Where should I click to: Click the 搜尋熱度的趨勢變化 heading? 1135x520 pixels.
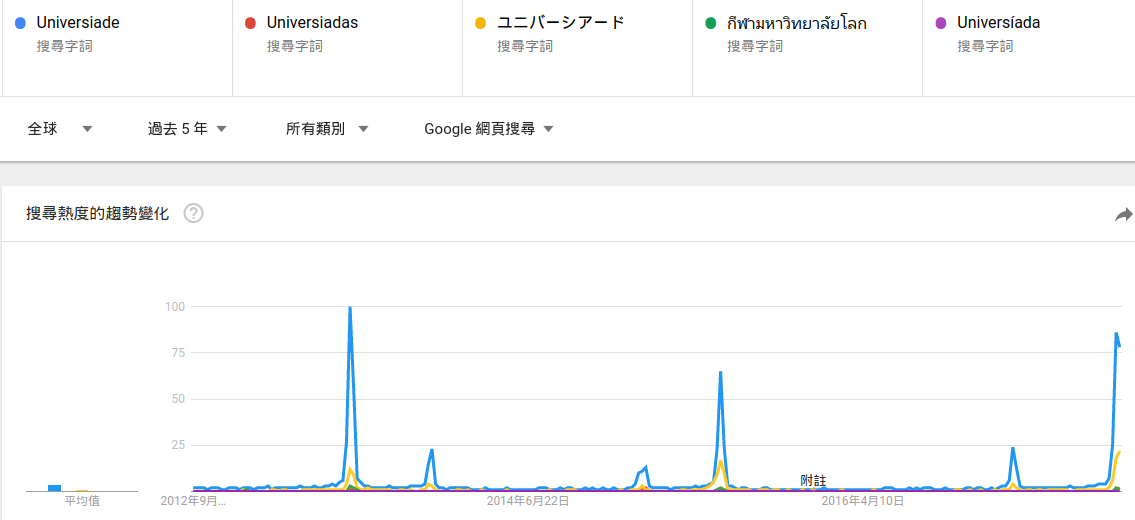(x=97, y=213)
